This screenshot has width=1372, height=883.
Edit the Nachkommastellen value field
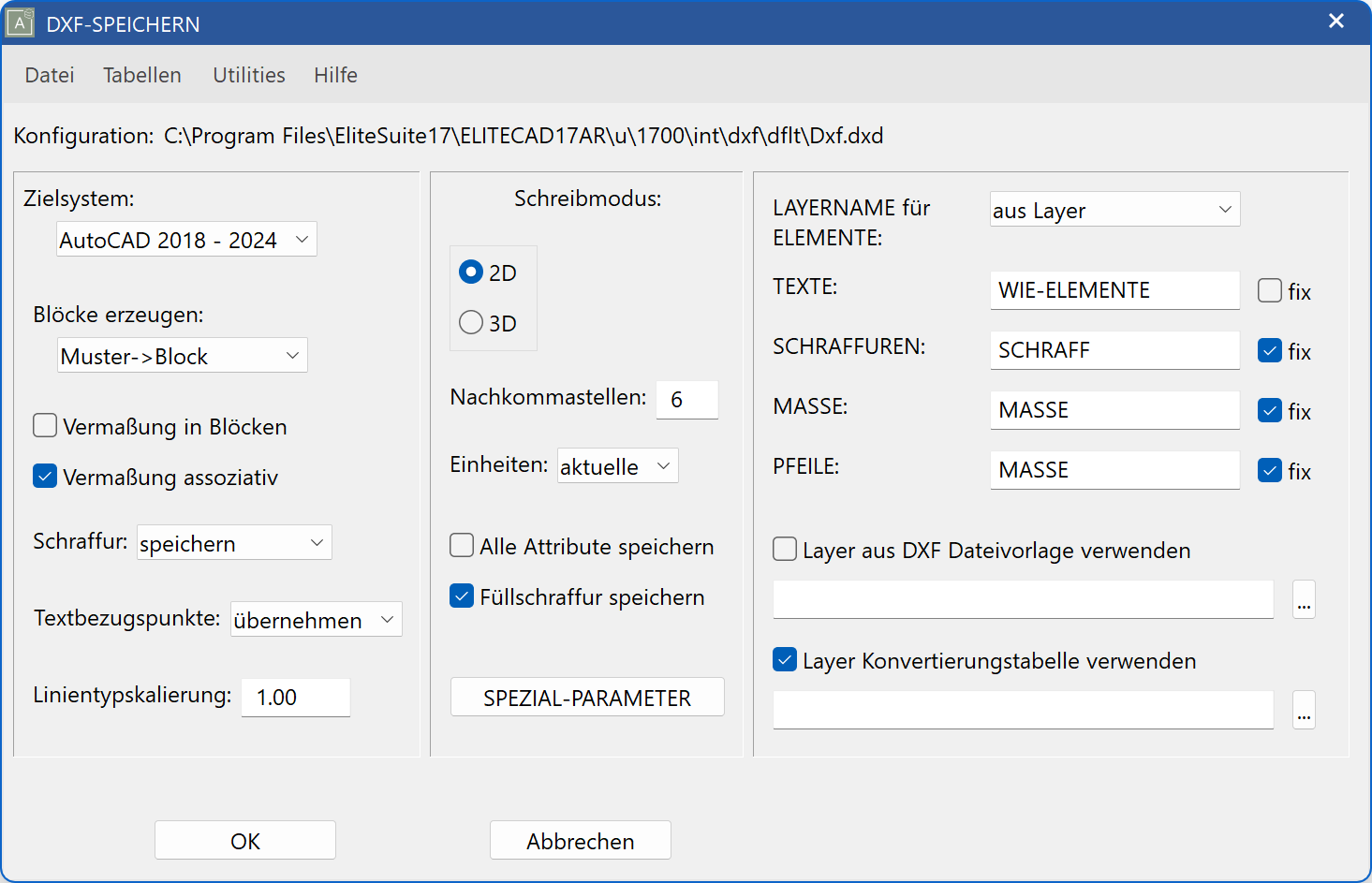pos(686,400)
